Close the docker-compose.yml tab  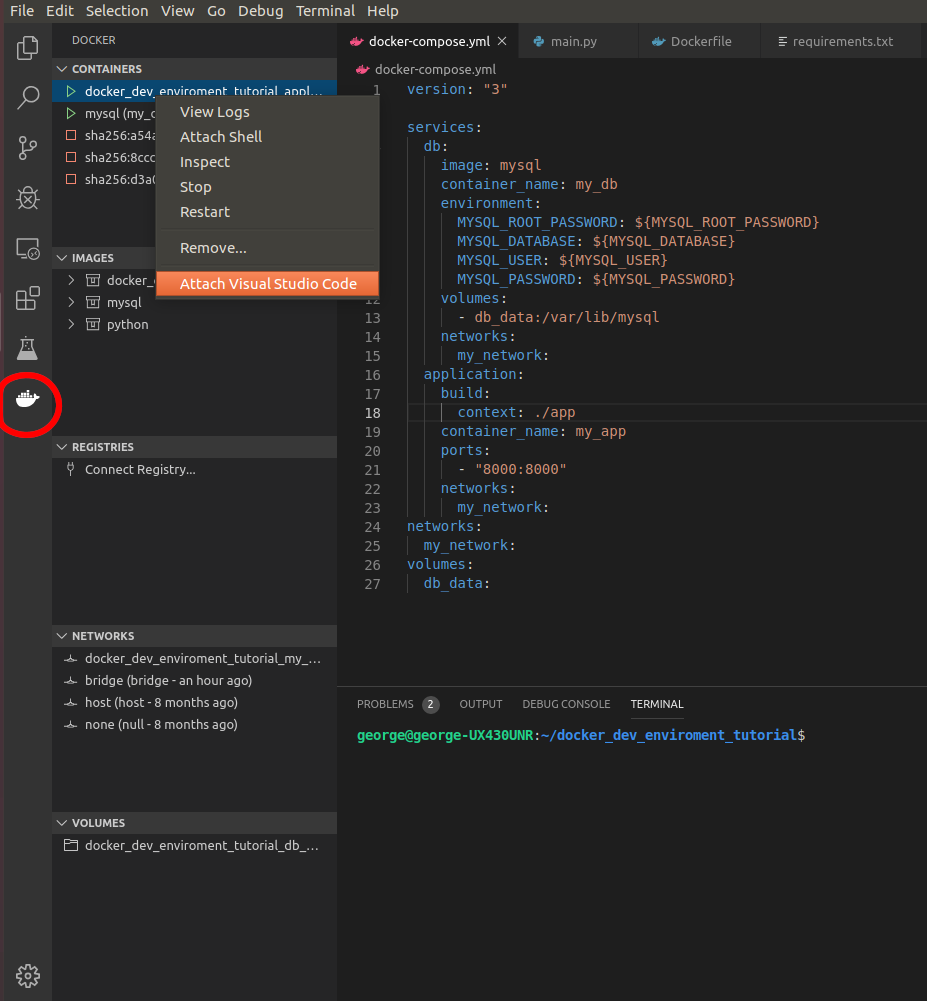pos(502,41)
